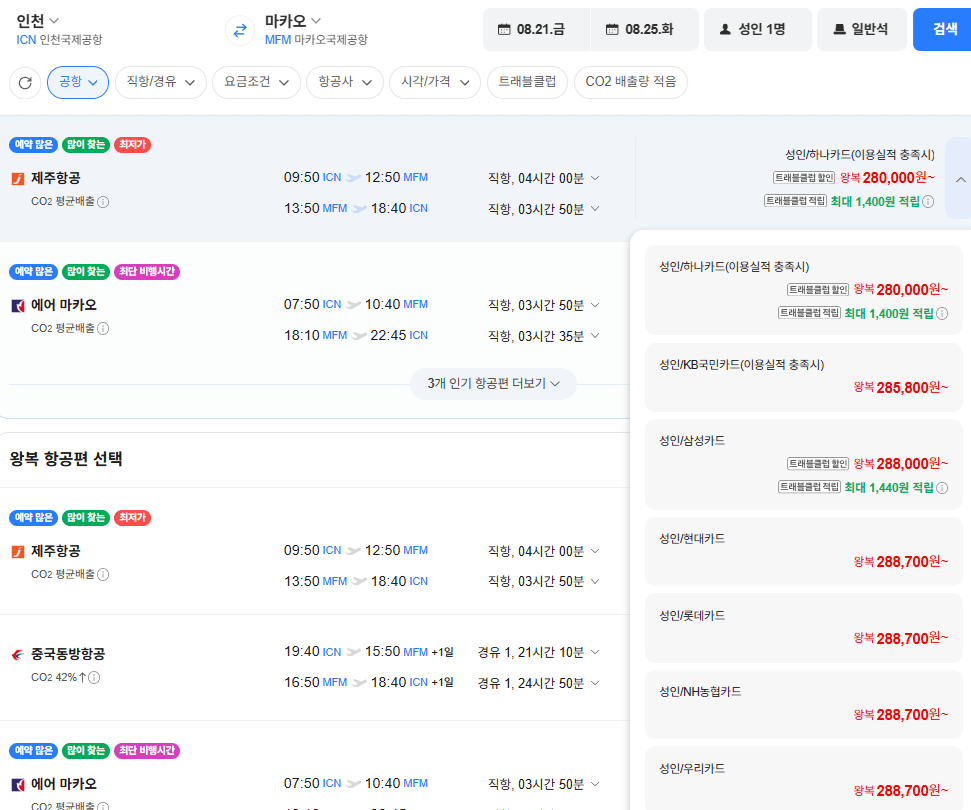971x810 pixels.
Task: Click the calendar icon beside 08.21.금
Action: [505, 29]
